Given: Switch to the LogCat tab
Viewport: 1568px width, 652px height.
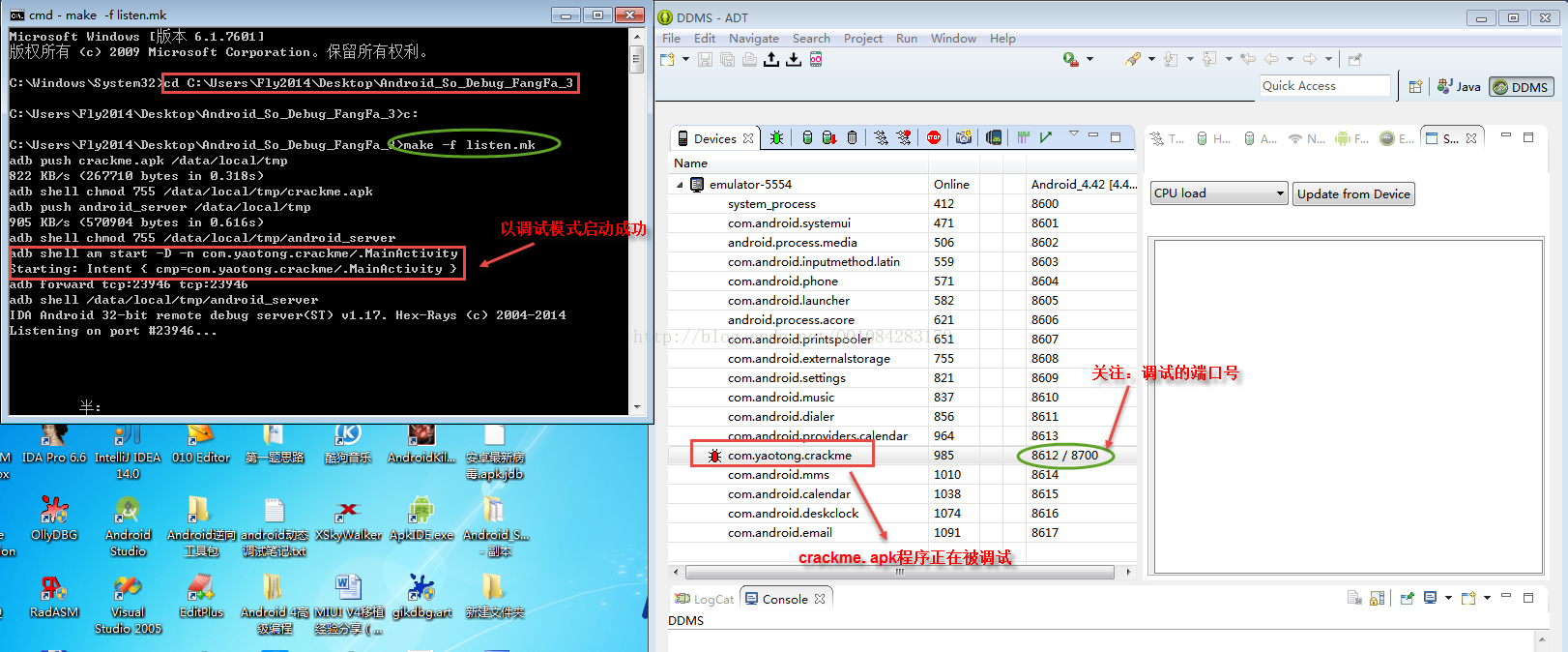Looking at the screenshot, I should [x=705, y=599].
